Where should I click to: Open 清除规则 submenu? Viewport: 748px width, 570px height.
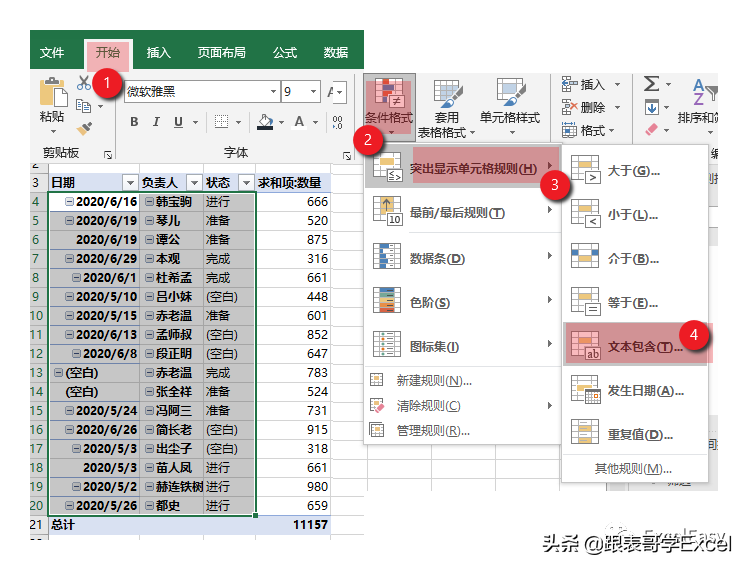coord(463,406)
